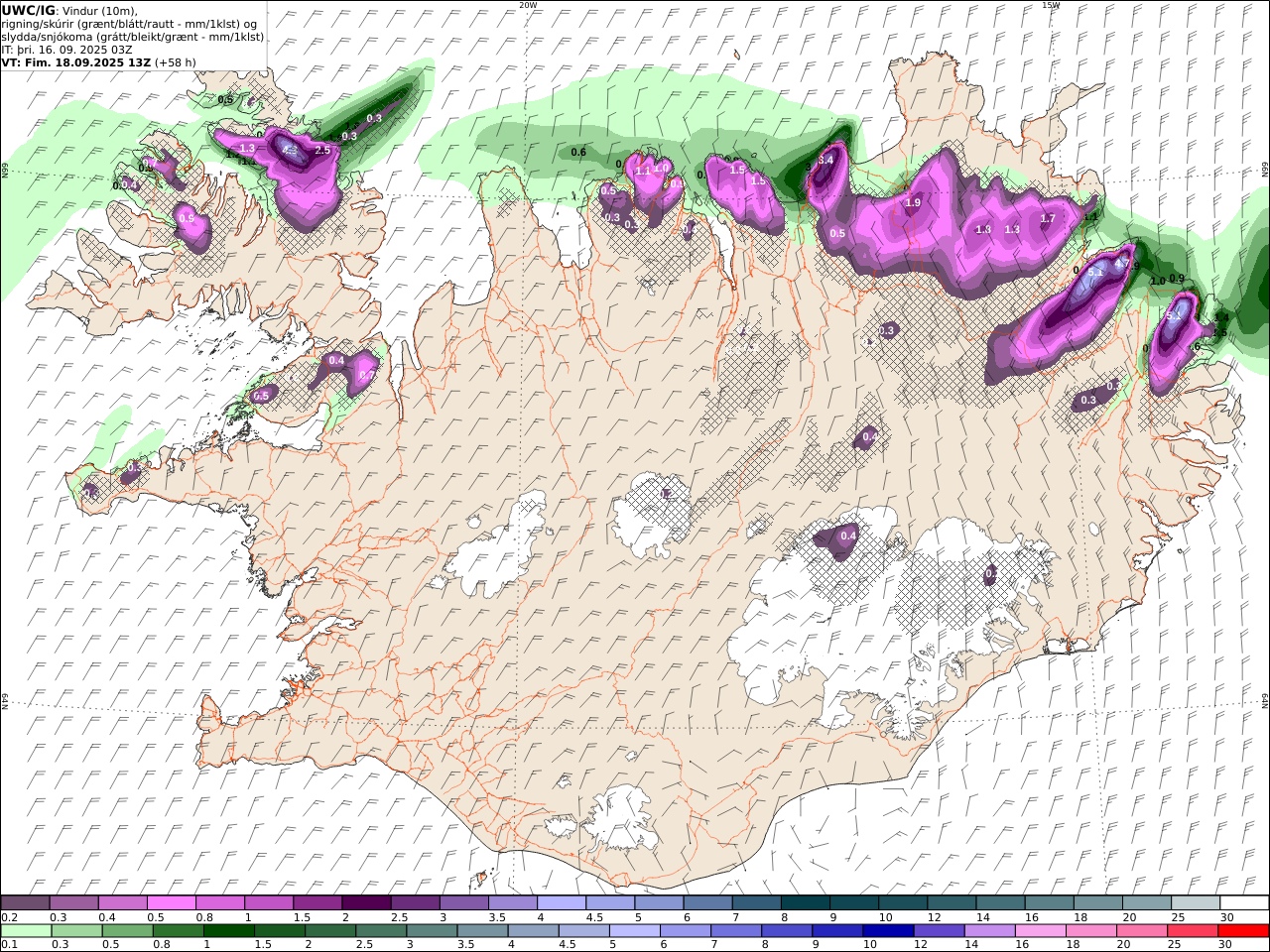Pick bottom-row legend swatch between 1 and 1.5

point(229,931)
